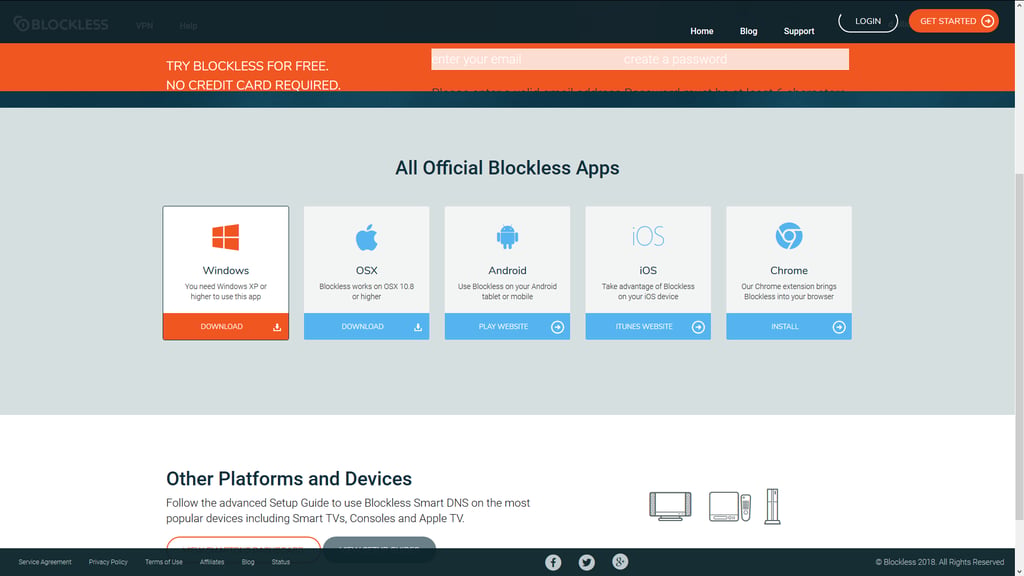The width and height of the screenshot is (1024, 576).
Task: Click the Android card title text
Action: [507, 270]
